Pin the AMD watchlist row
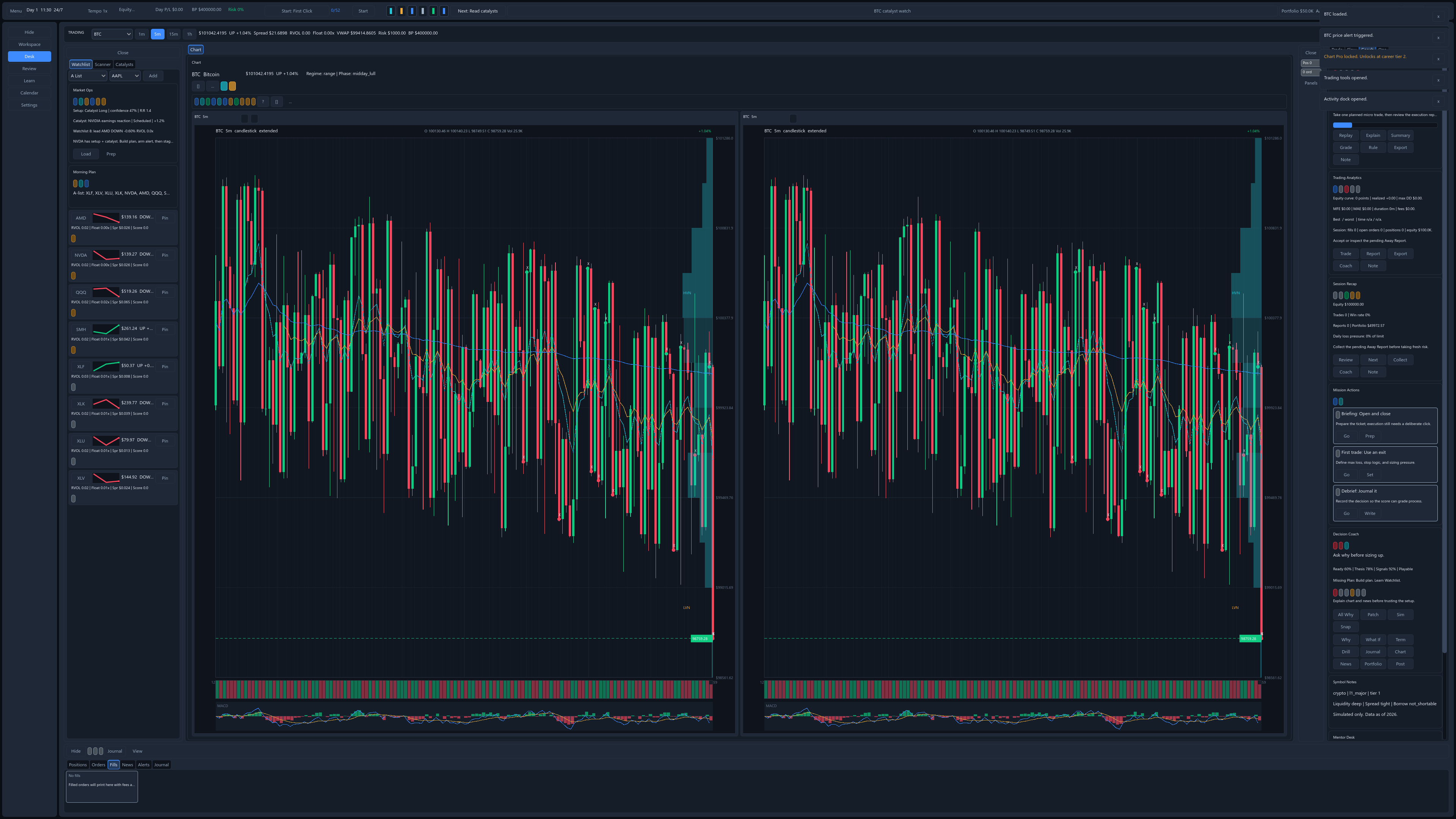 click(x=165, y=218)
